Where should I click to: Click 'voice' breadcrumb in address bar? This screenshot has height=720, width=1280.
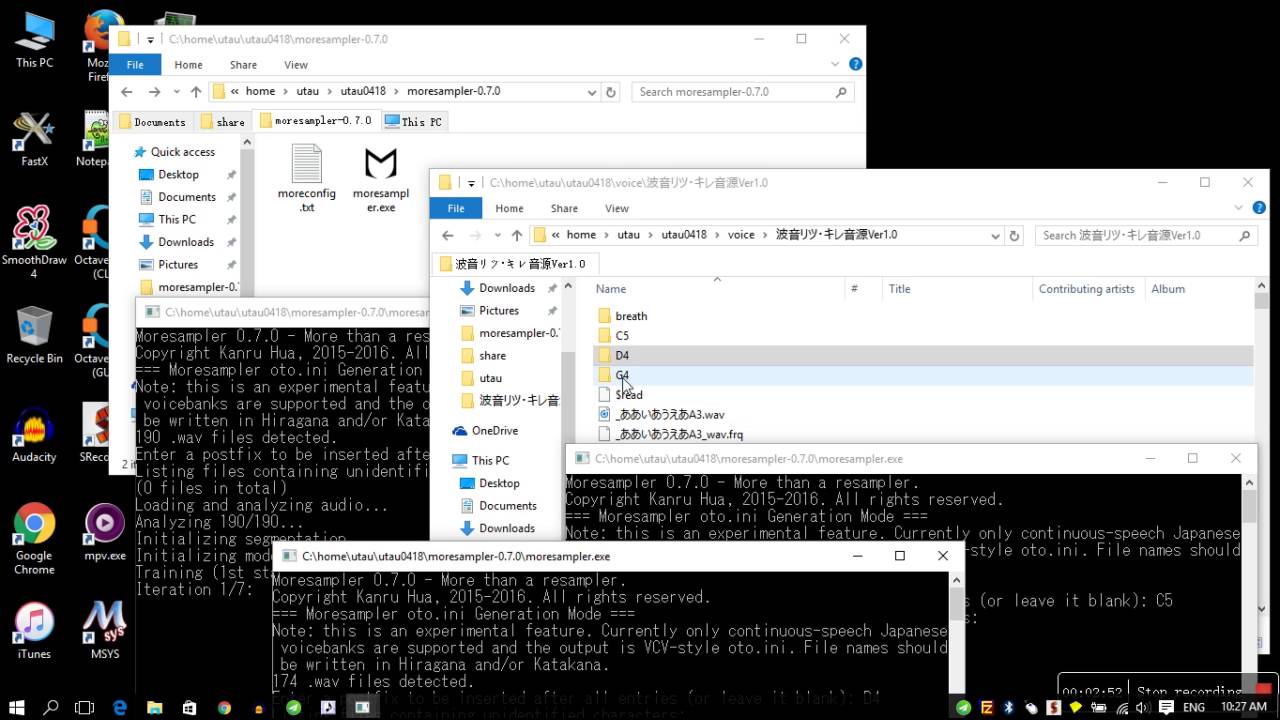741,235
